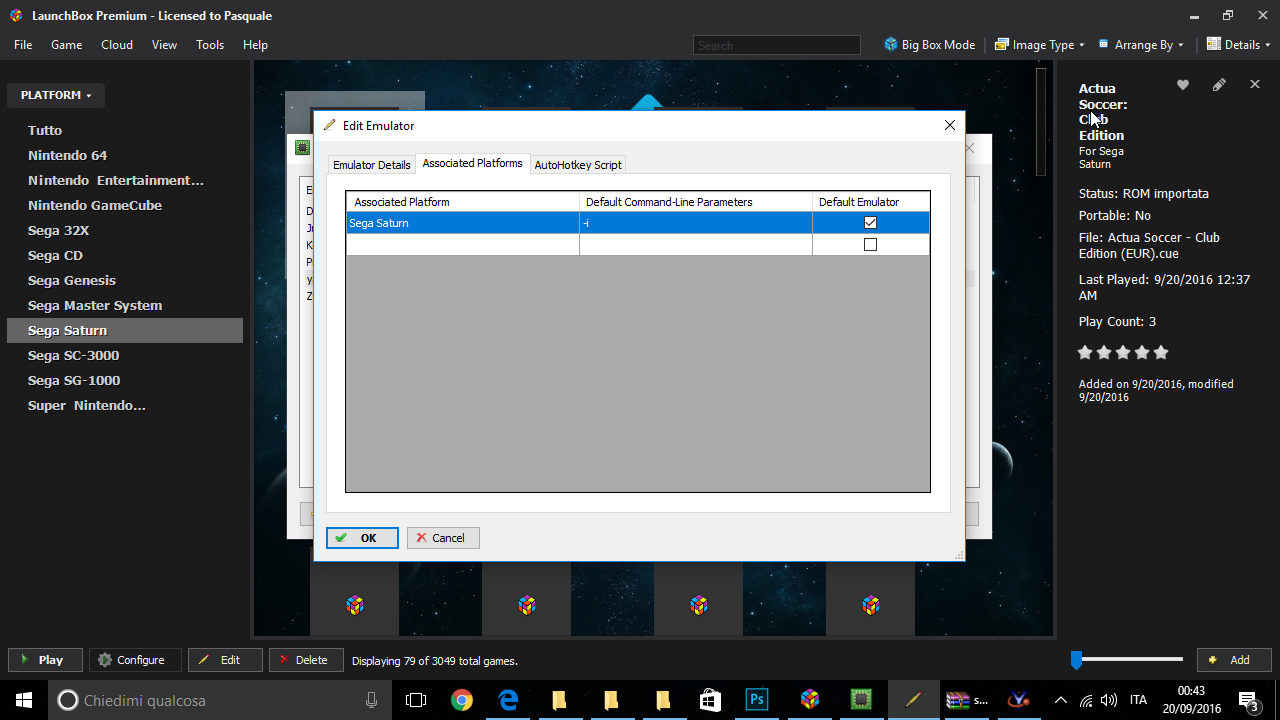Expand the PLATFORM filter dropdown

pos(56,96)
